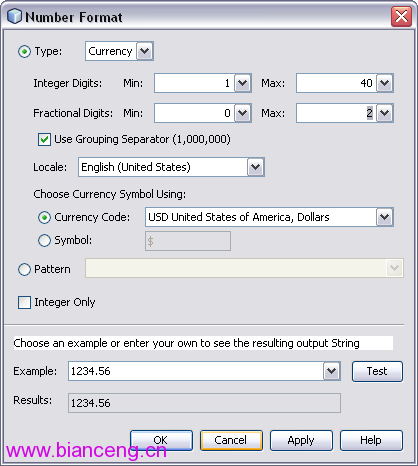
Task: Click the cube icon in the title bar
Action: pyautogui.click(x=14, y=16)
